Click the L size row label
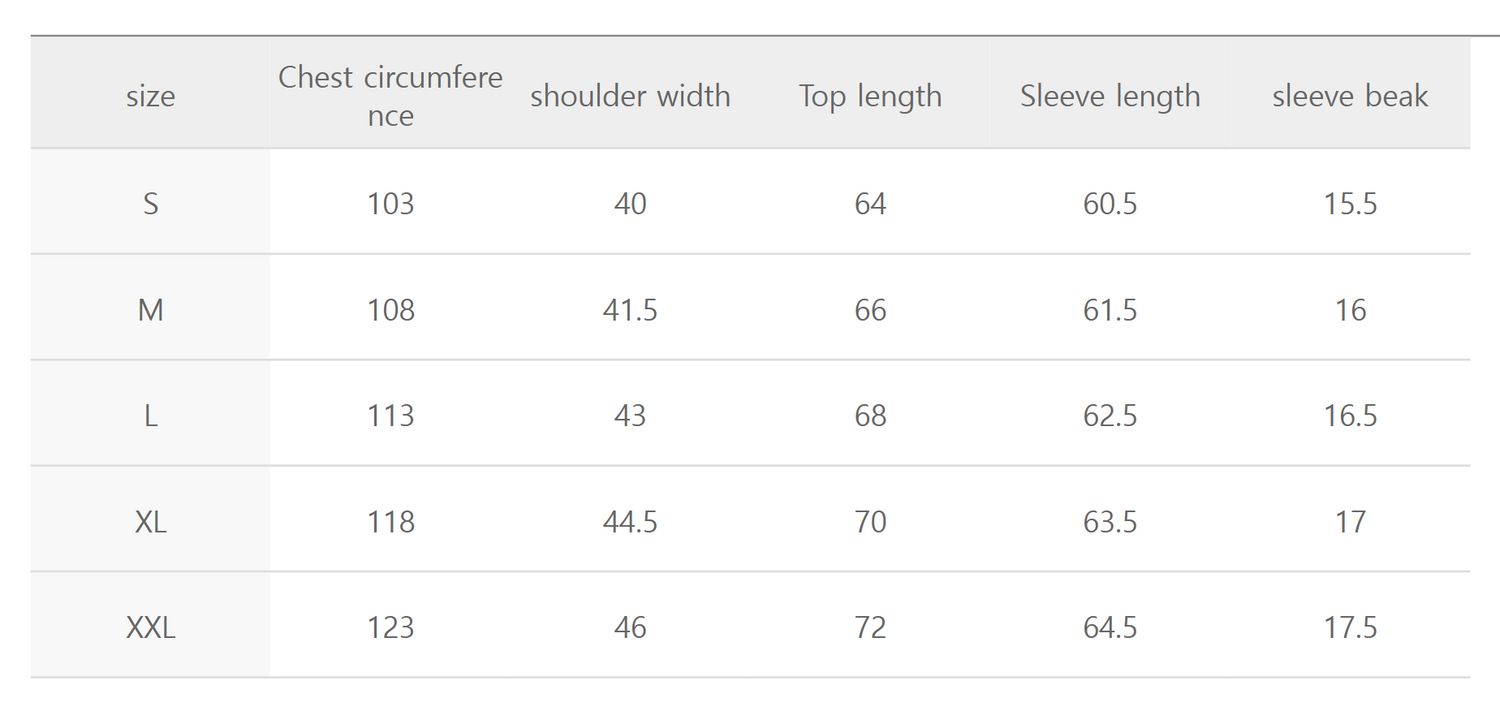The height and width of the screenshot is (711, 1500). [150, 416]
